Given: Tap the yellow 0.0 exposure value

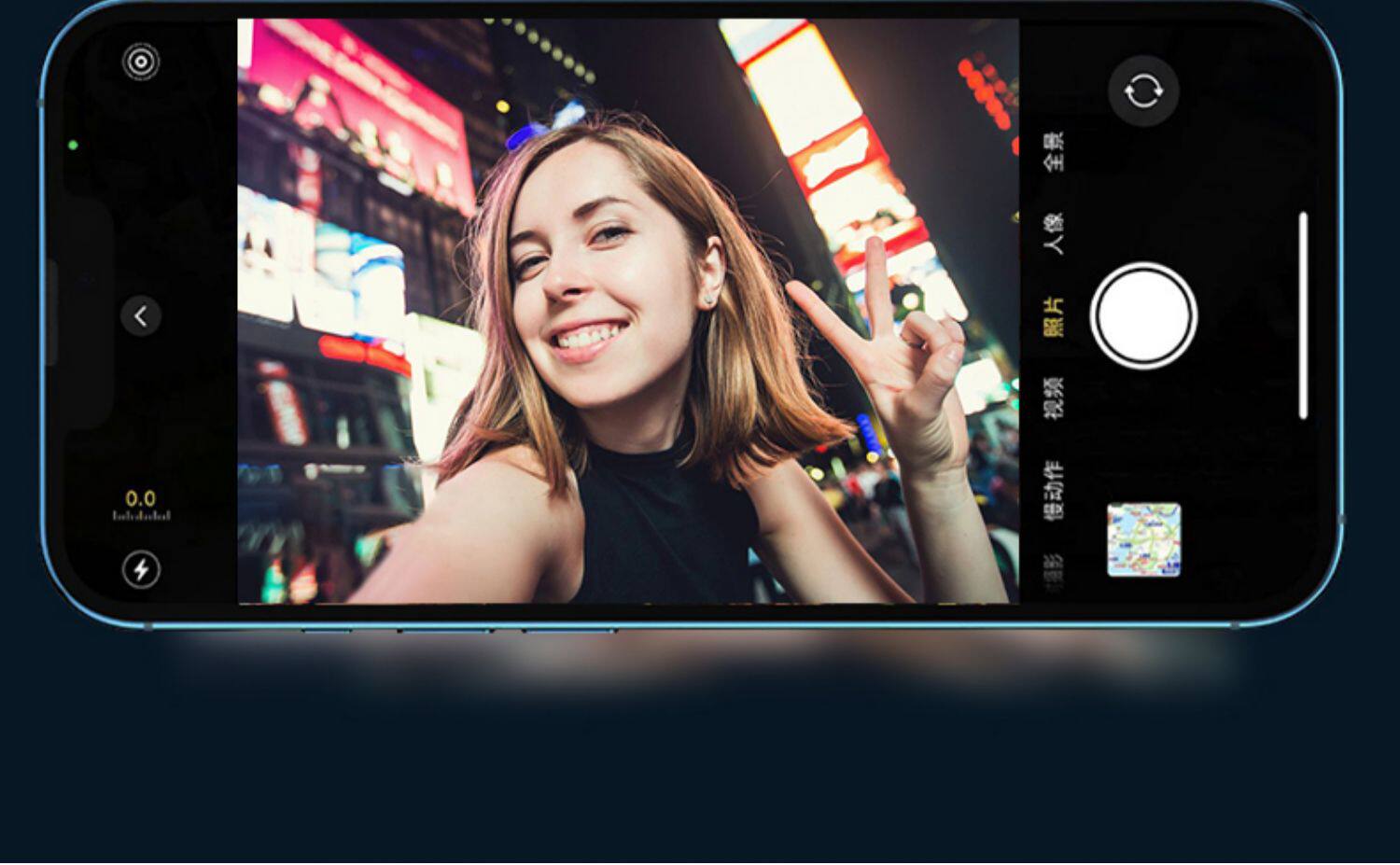Looking at the screenshot, I should tap(141, 498).
